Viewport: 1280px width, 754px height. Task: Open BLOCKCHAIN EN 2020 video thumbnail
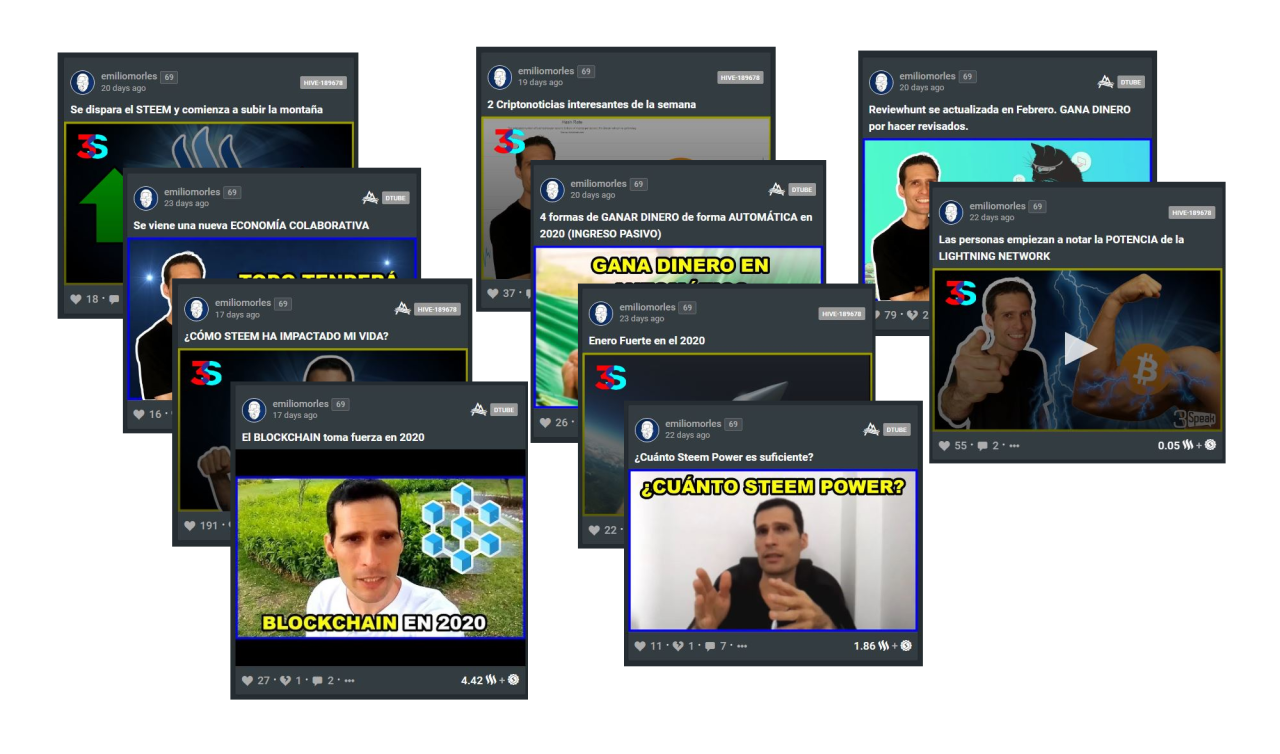tap(380, 557)
